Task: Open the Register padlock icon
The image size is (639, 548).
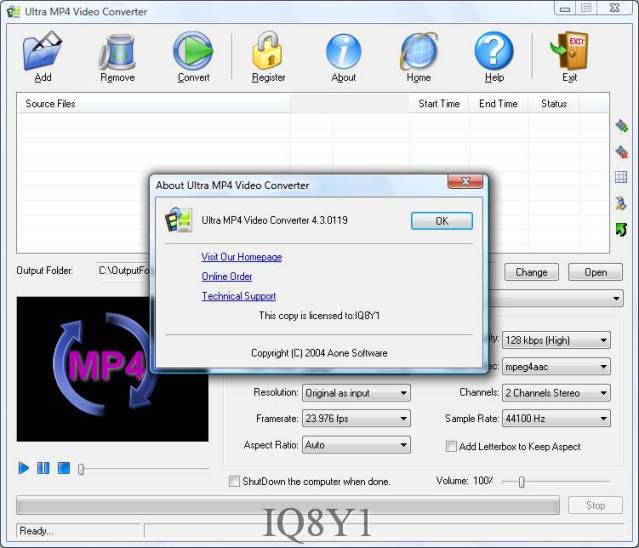Action: 268,51
